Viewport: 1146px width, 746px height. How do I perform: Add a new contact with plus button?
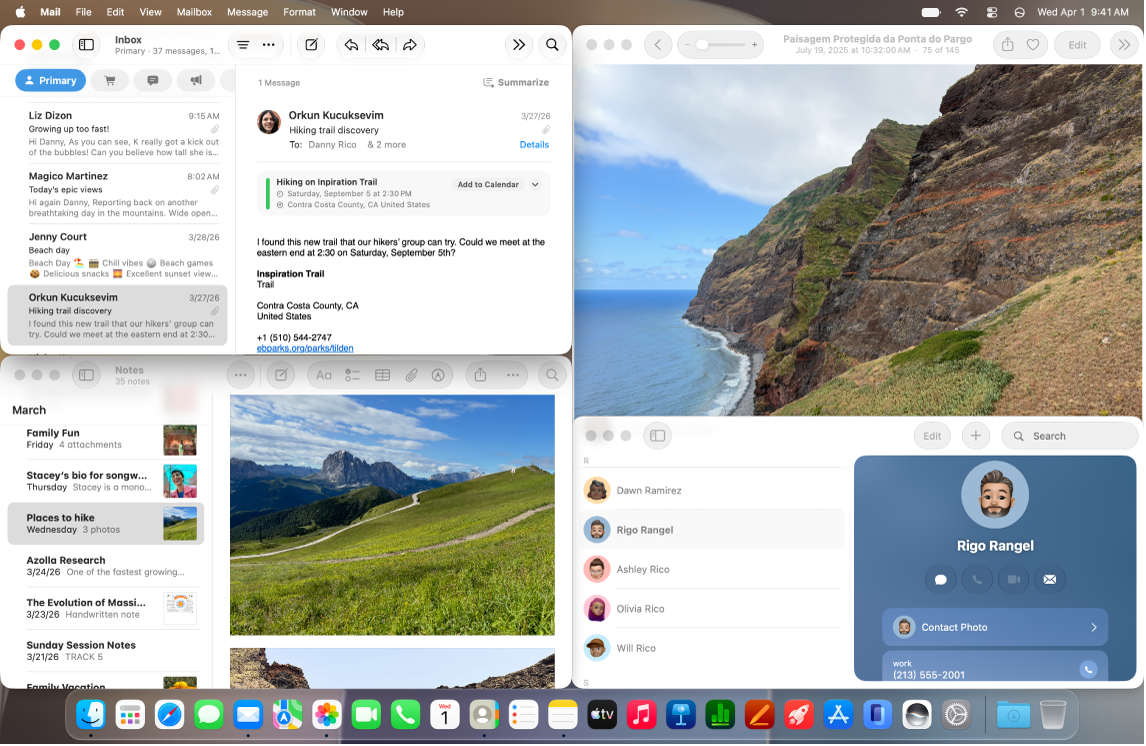click(976, 436)
